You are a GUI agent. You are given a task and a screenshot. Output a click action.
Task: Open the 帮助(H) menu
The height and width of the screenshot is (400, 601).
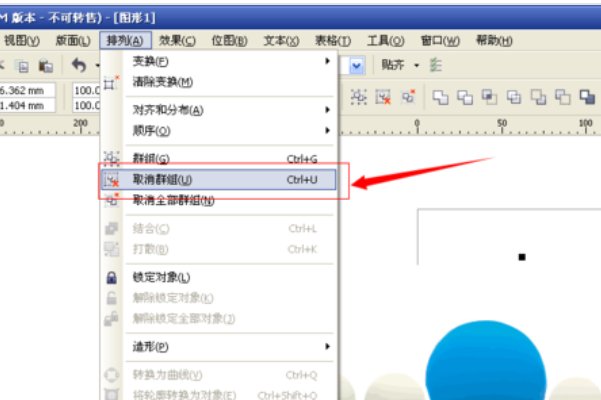click(494, 40)
